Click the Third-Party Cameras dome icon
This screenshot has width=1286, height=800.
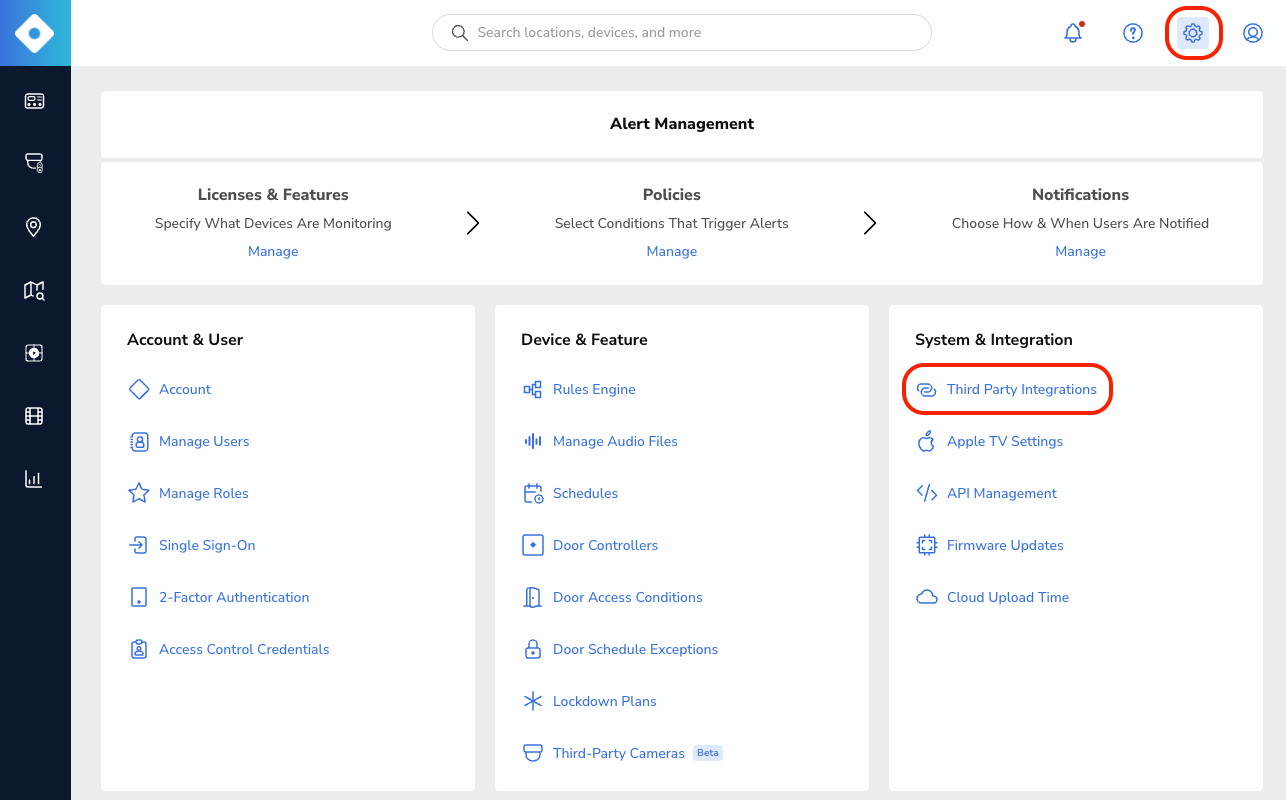click(533, 753)
